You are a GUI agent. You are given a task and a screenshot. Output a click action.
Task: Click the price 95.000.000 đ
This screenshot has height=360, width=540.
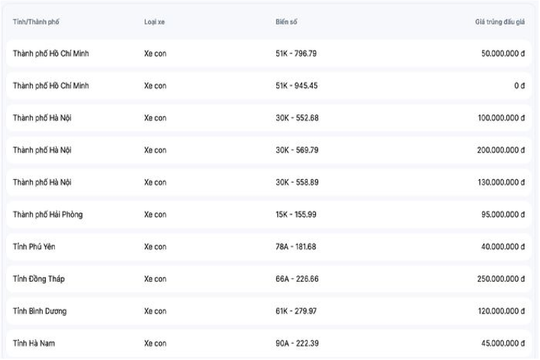click(x=503, y=215)
